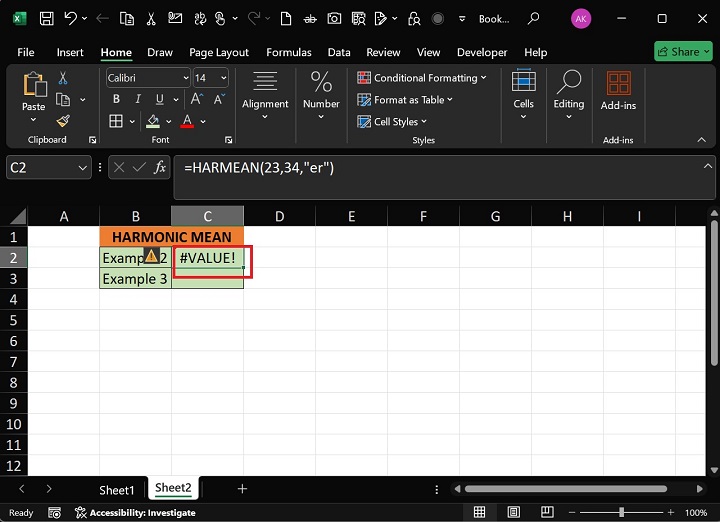Image resolution: width=720 pixels, height=522 pixels.
Task: Toggle Italic formatting
Action: 138,99
